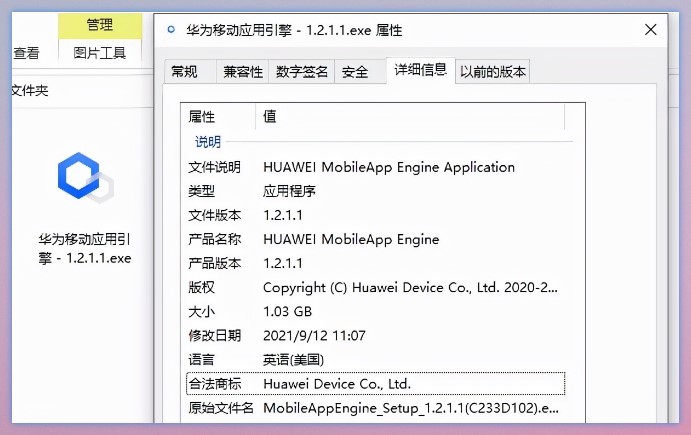Screen dimensions: 691x435
Task: Switch to the 常规 tab
Action: pyautogui.click(x=190, y=71)
